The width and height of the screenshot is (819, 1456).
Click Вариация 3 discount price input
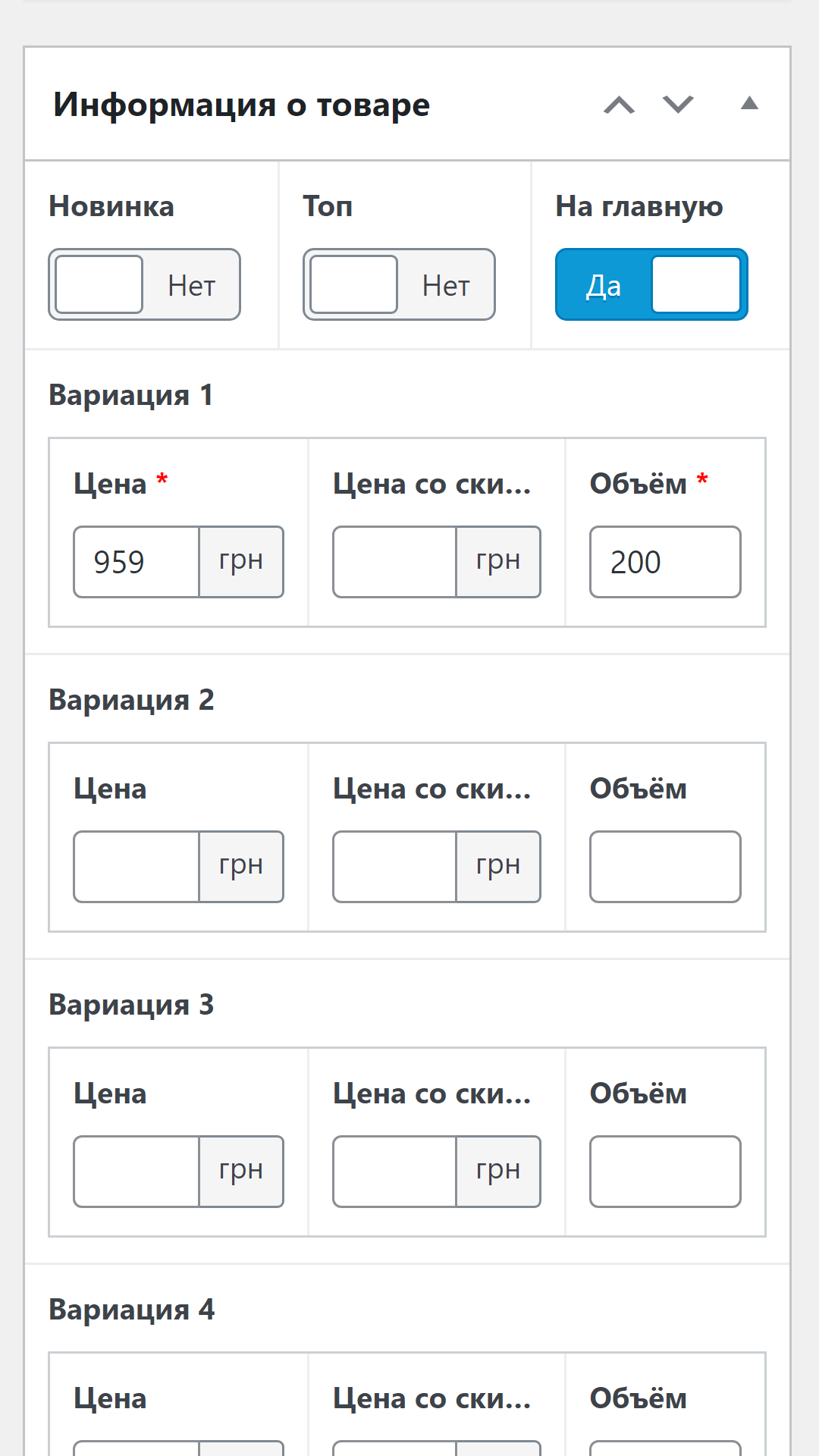tap(394, 1172)
